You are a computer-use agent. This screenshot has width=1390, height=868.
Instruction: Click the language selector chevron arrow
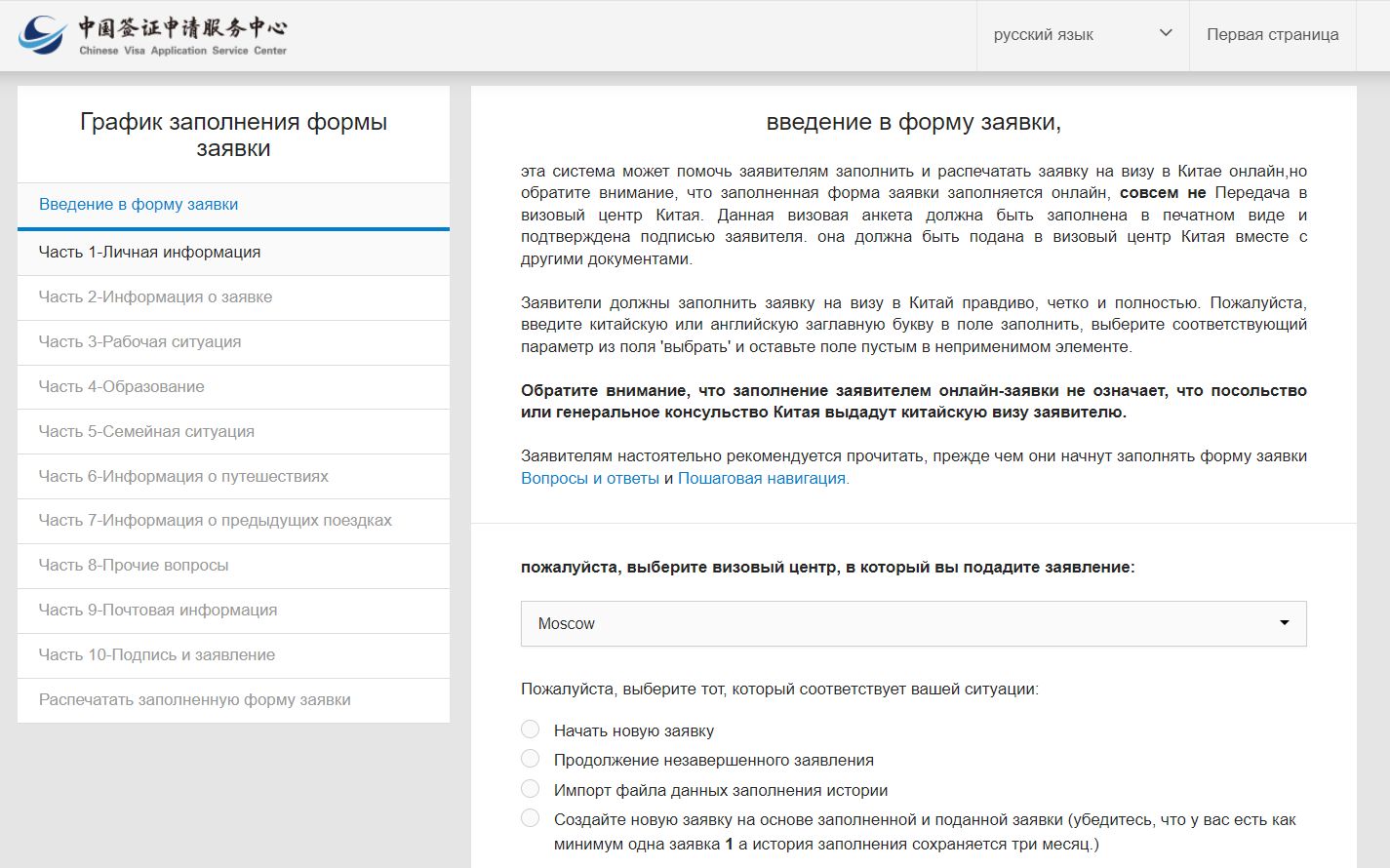click(1165, 33)
